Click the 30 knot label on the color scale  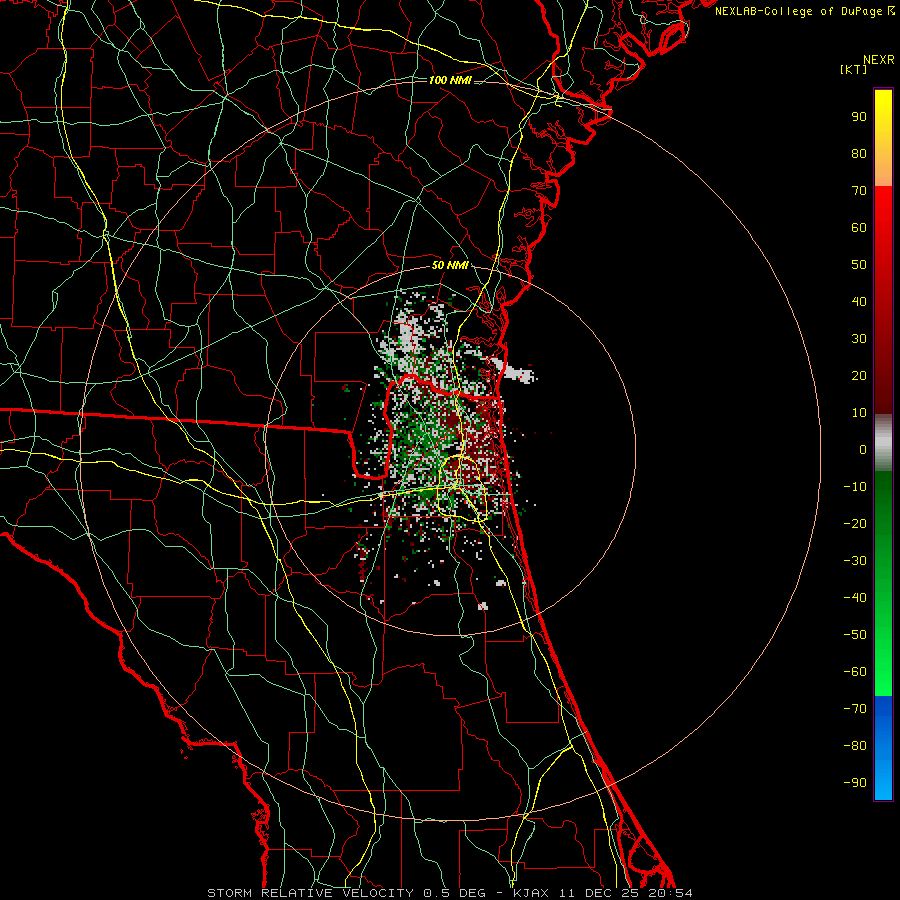[x=859, y=339]
